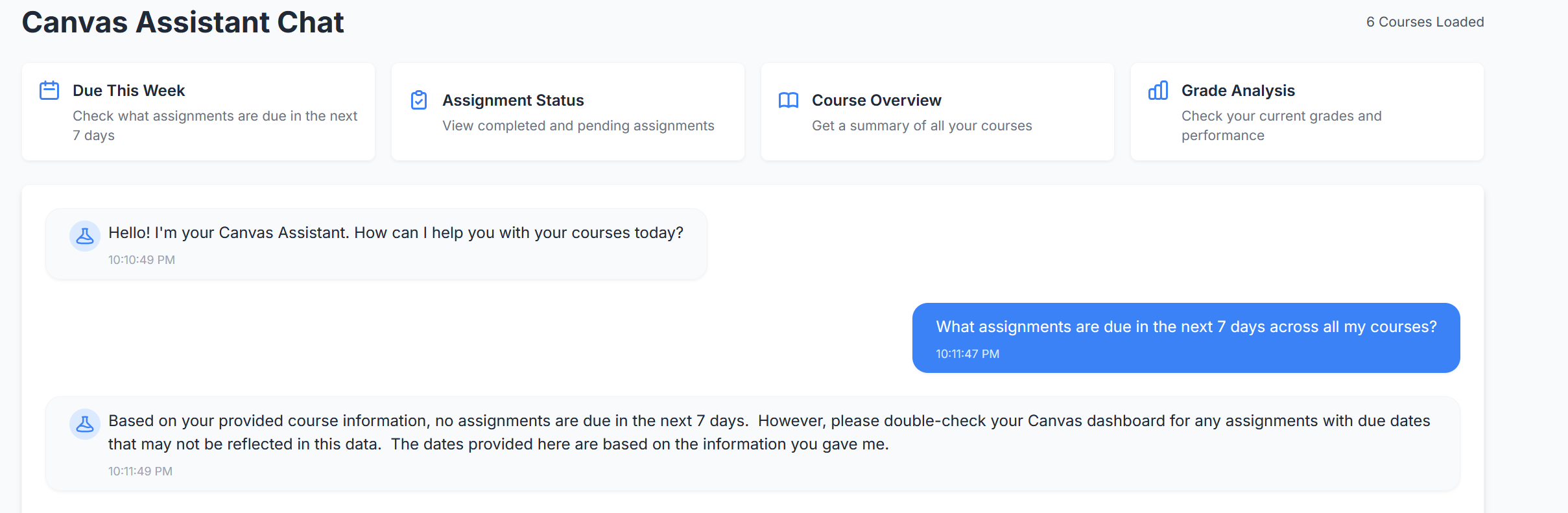Click the open book icon for Course Overview
The image size is (1568, 513).
789,101
